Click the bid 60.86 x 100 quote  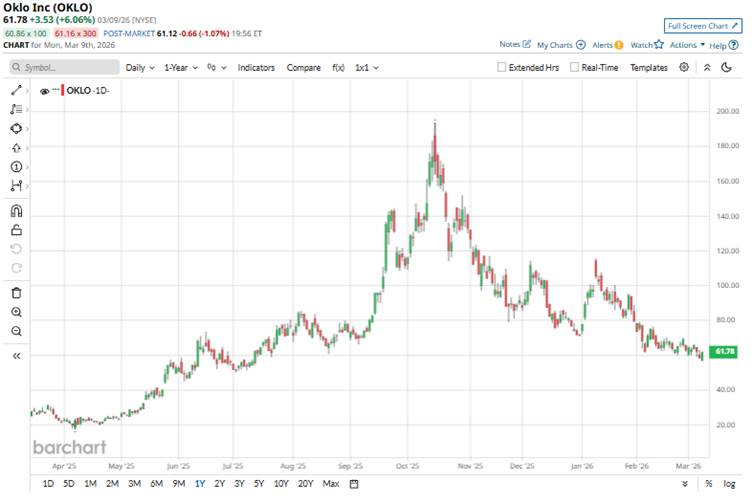click(25, 33)
